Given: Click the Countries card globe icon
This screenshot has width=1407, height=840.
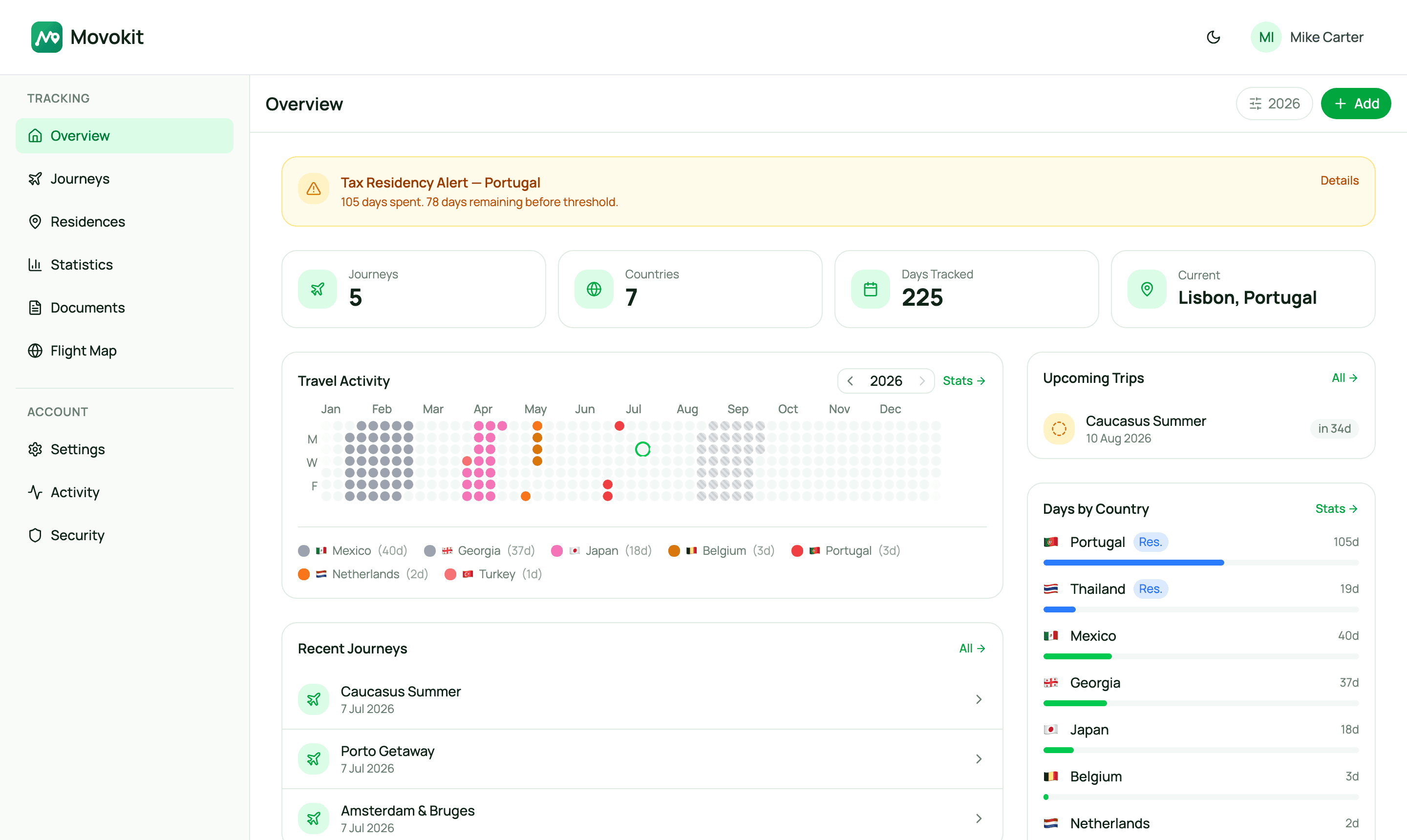Looking at the screenshot, I should pos(594,289).
